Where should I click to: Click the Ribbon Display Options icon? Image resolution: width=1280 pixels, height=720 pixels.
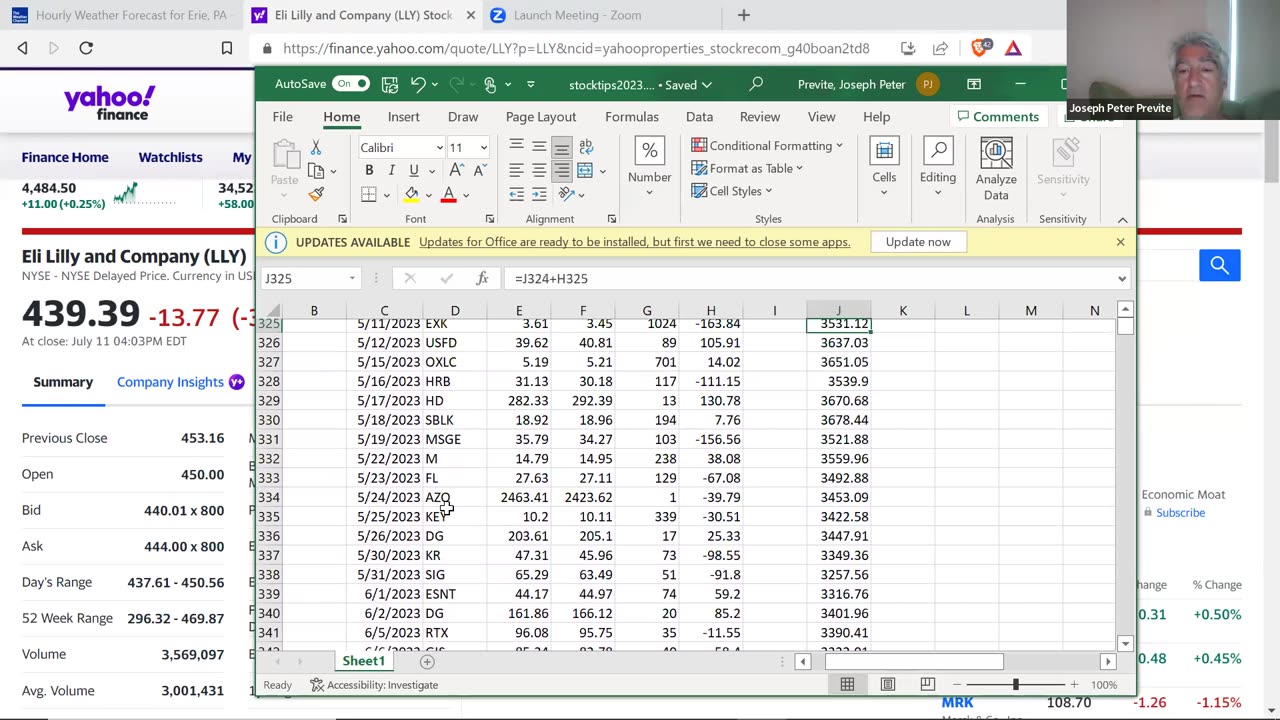pyautogui.click(x=974, y=84)
